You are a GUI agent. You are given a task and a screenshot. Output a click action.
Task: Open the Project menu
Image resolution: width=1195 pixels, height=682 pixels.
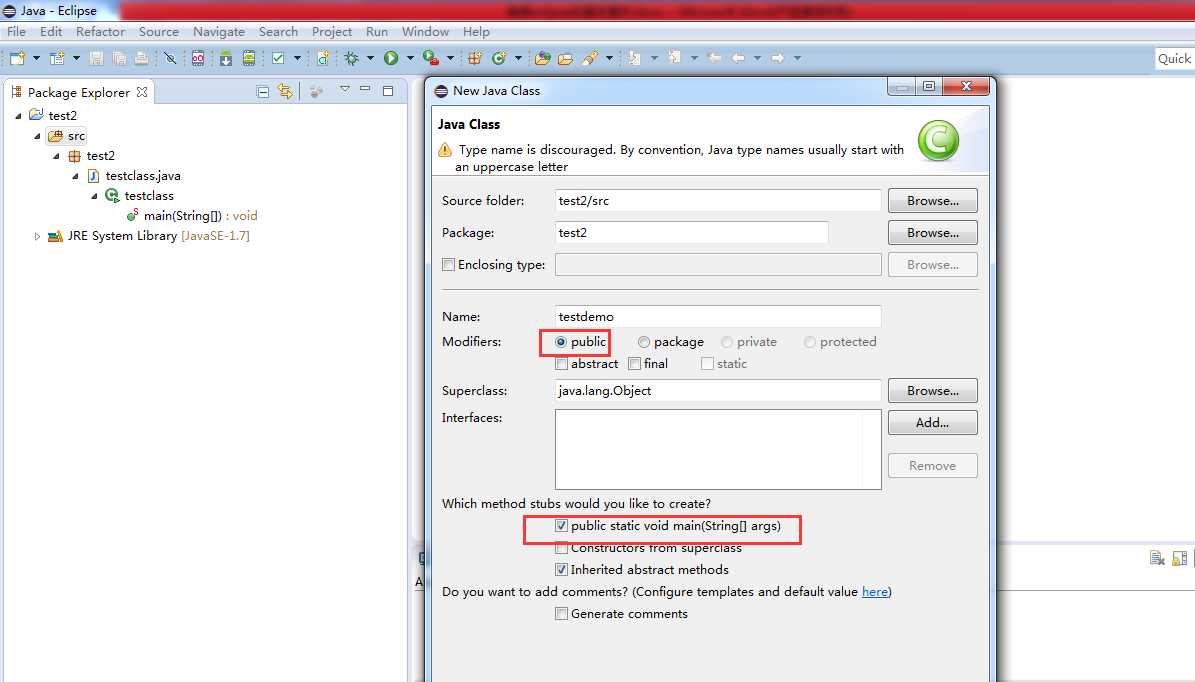332,31
